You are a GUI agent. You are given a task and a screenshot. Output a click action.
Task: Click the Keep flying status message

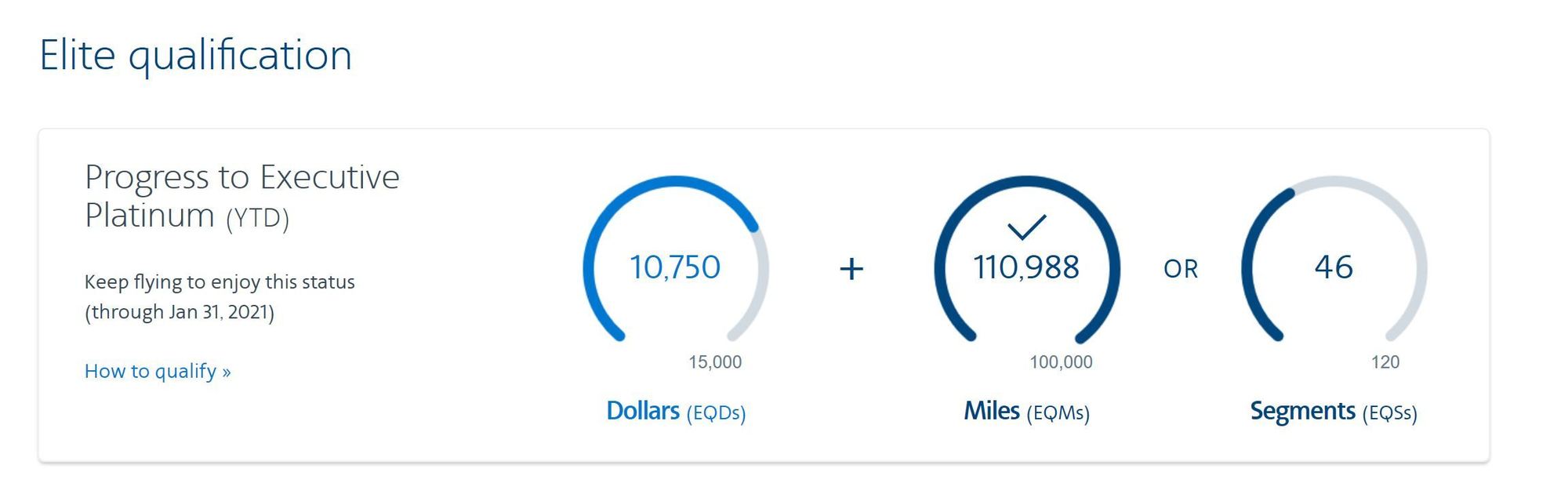click(220, 282)
